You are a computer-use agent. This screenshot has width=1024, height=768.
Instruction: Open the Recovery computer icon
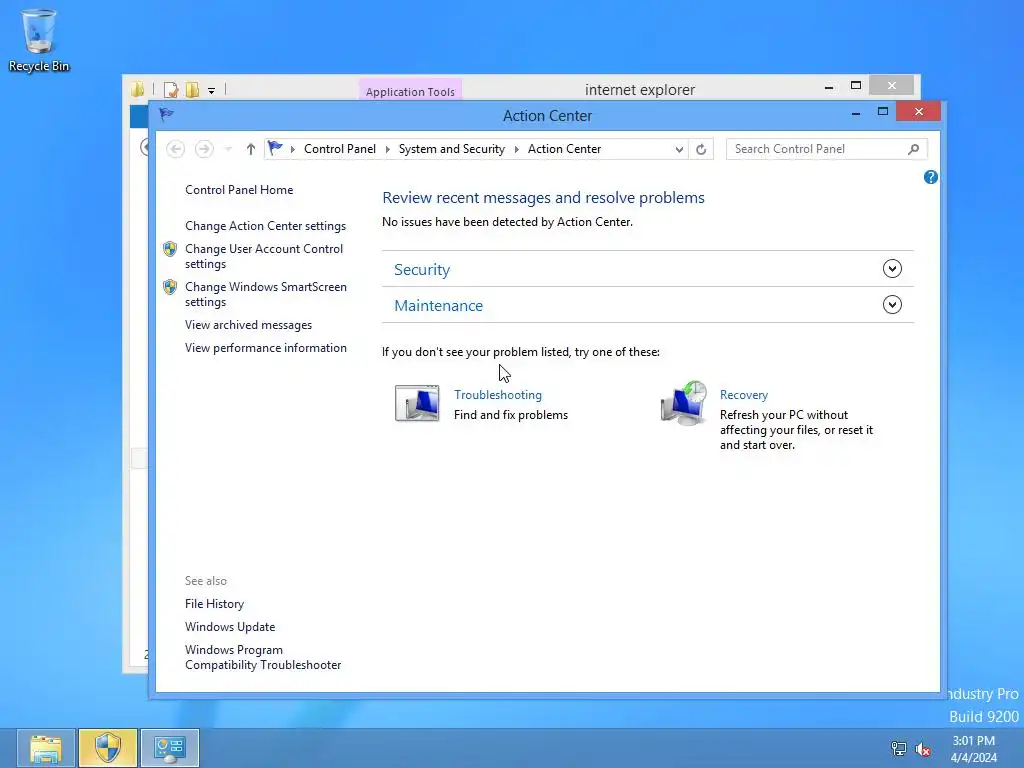tap(684, 404)
